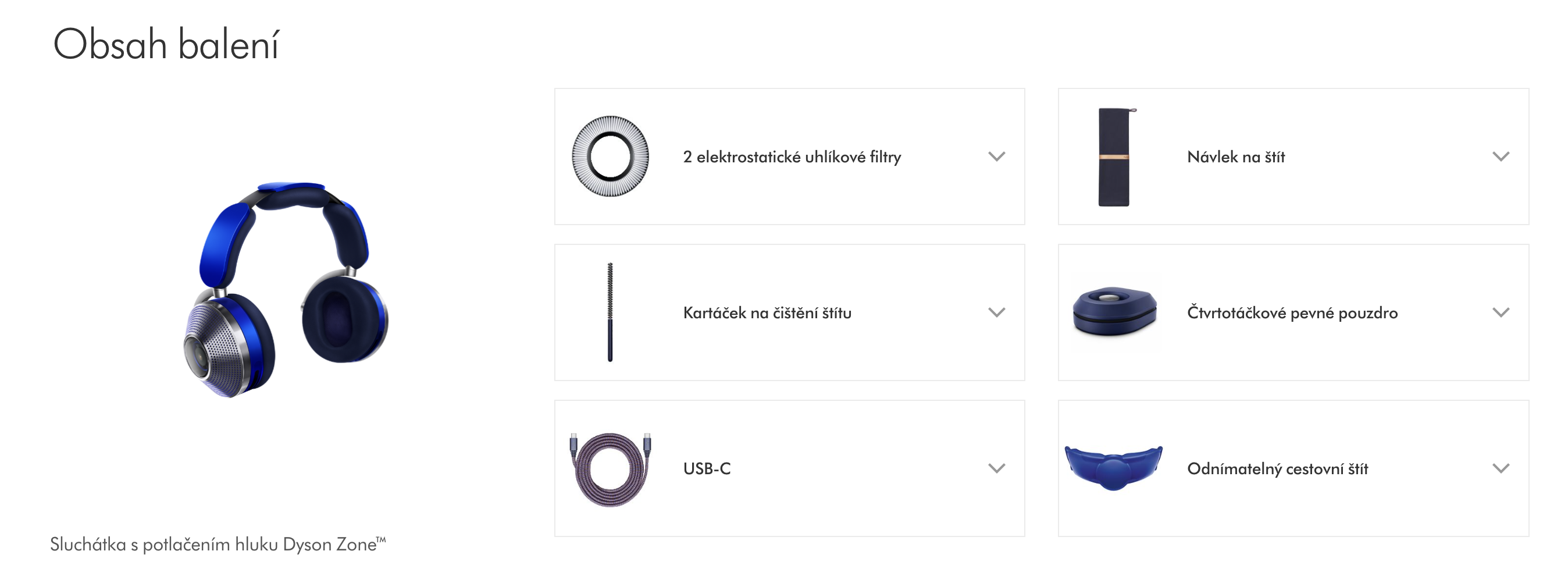This screenshot has width=1568, height=583.
Task: Expand the Čtvrtotáčkové pevné pouzdro chevron
Action: click(1501, 312)
